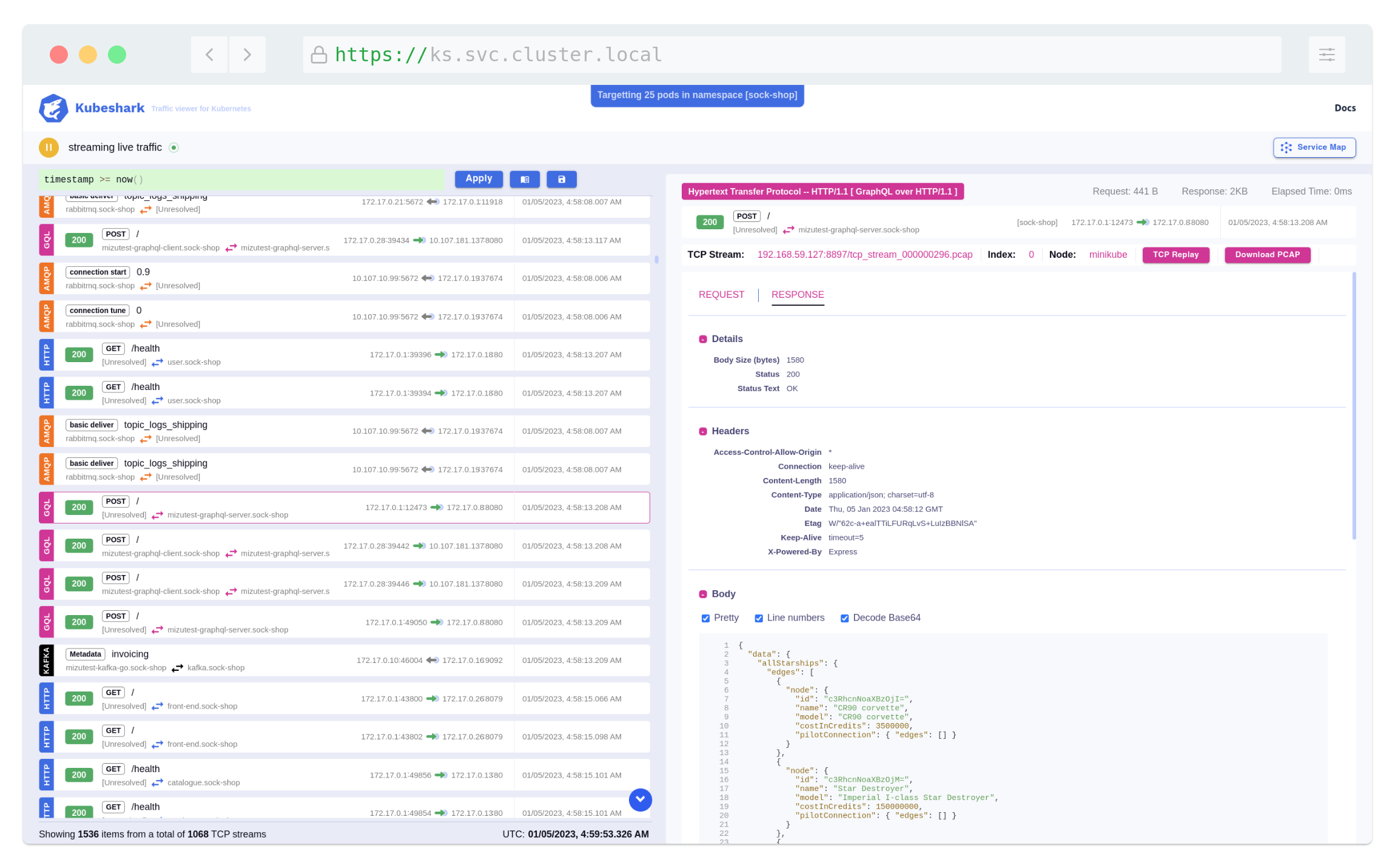Click the Apply filter button
Viewport: 1395px width, 868px height.
tap(479, 178)
